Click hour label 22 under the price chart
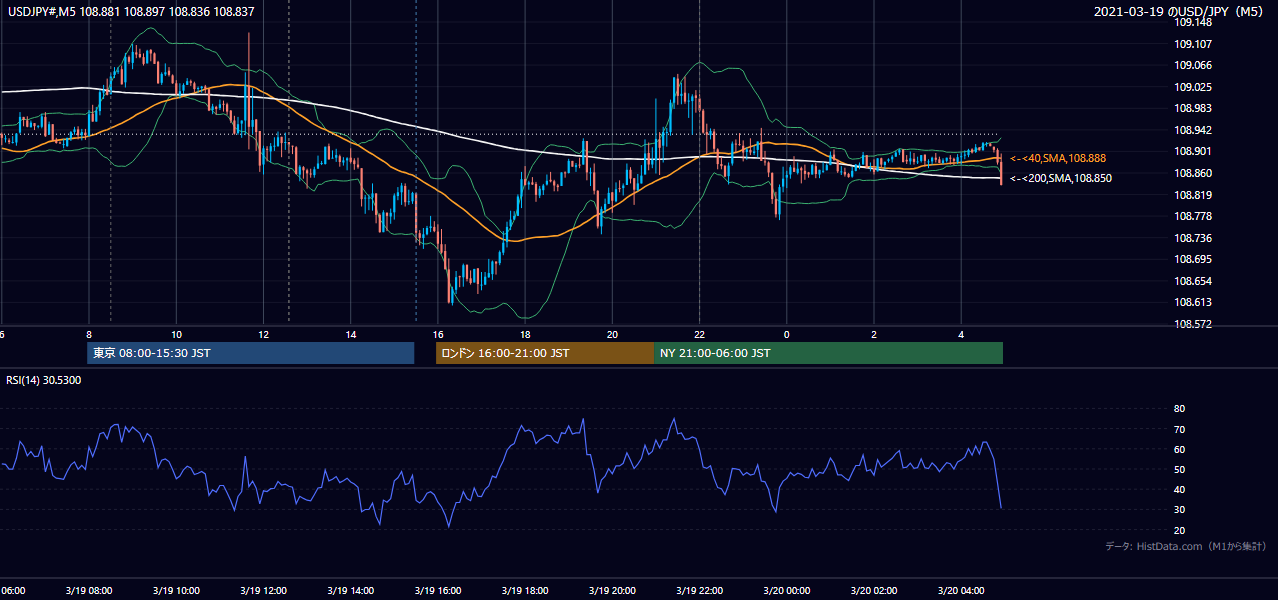 coord(700,334)
